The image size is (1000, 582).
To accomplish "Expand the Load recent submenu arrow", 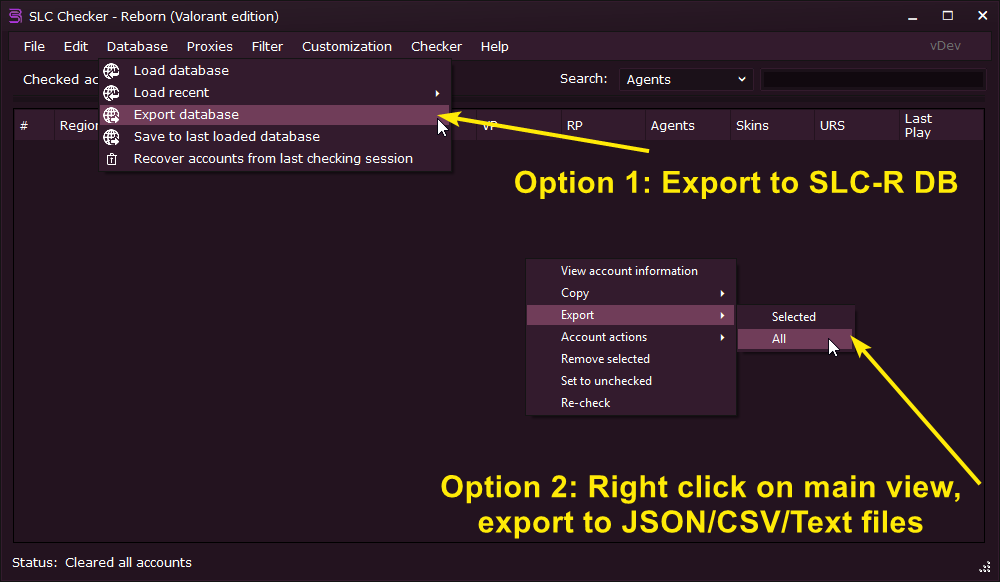I will pos(437,93).
